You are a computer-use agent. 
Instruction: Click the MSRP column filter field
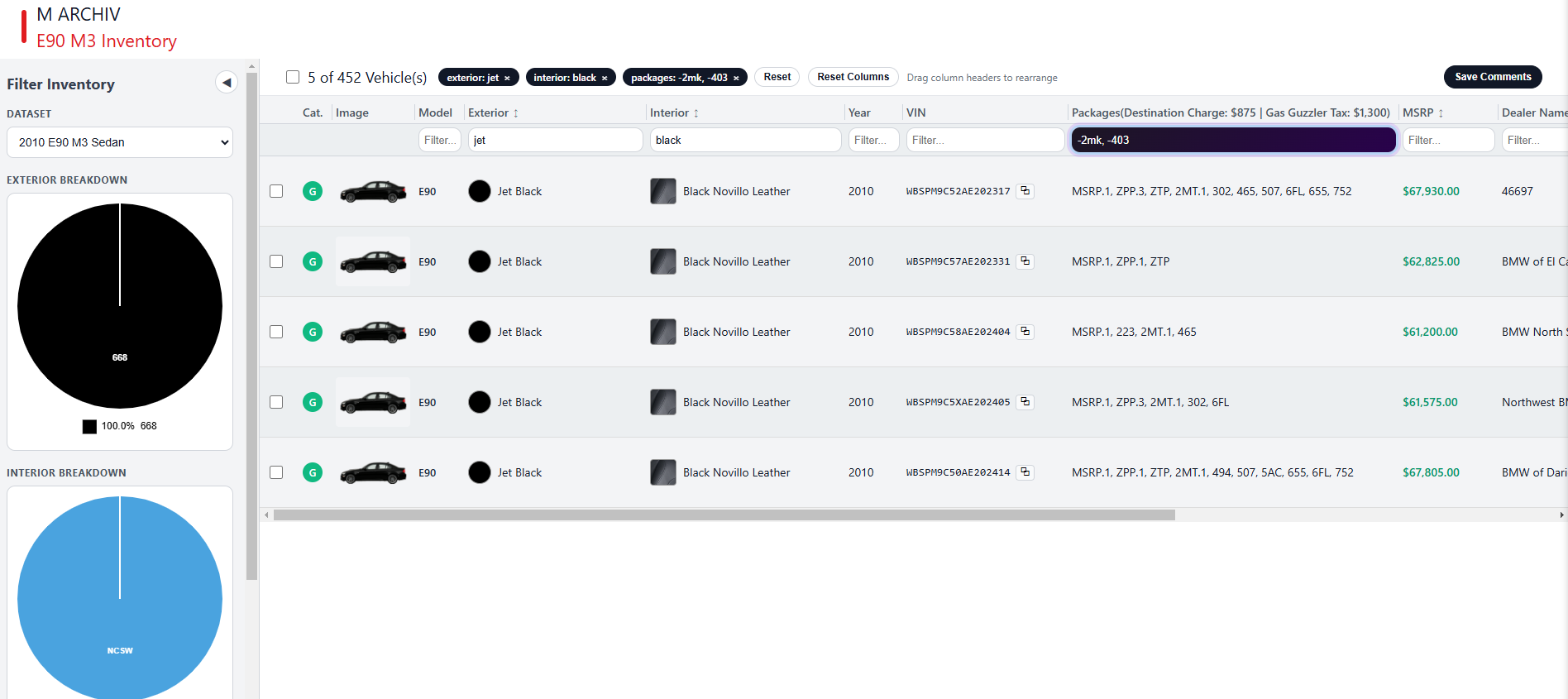pos(1449,140)
